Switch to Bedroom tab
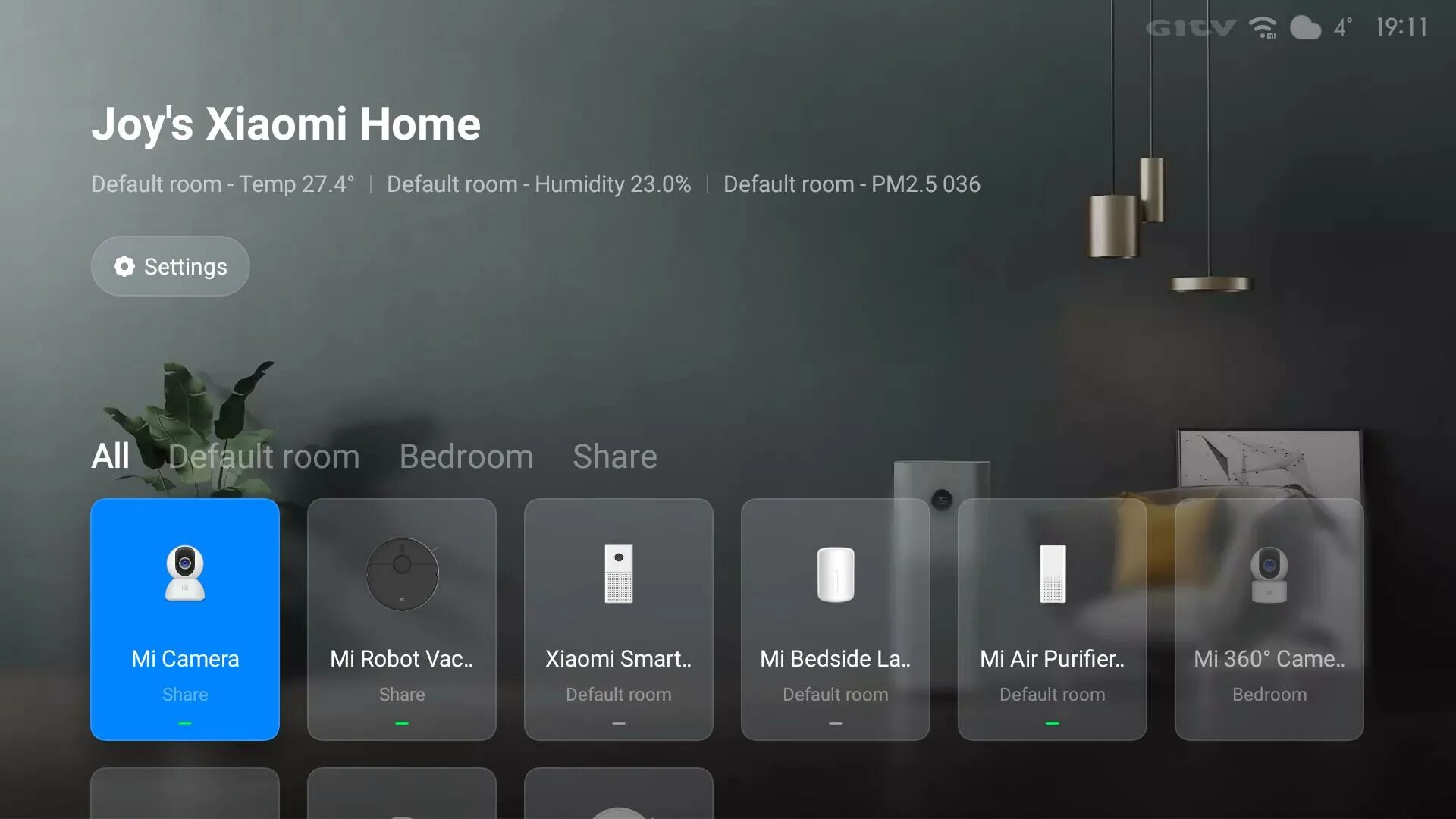 (466, 457)
